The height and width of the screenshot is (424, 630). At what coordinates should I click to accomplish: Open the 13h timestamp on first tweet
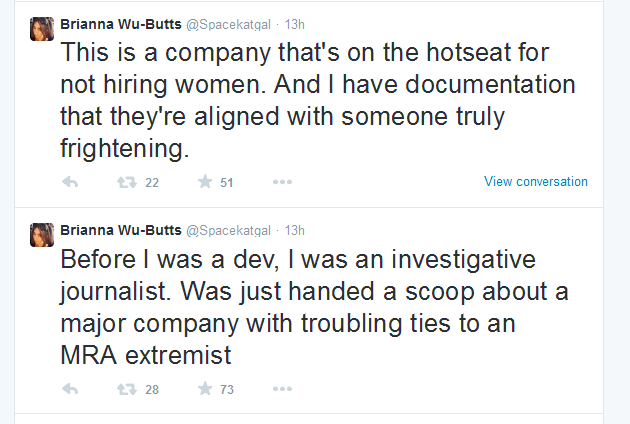point(295,25)
